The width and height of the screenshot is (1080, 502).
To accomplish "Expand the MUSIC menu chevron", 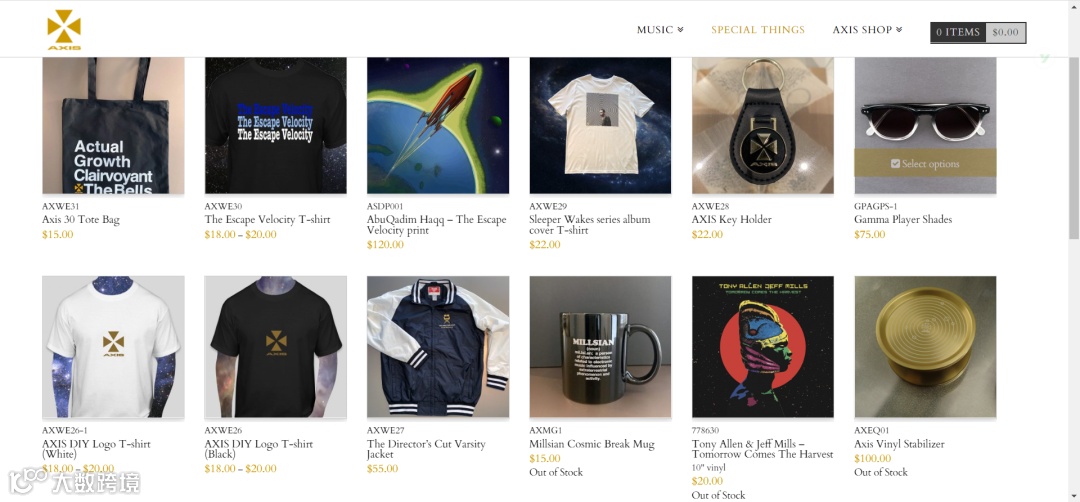I will click(x=681, y=30).
